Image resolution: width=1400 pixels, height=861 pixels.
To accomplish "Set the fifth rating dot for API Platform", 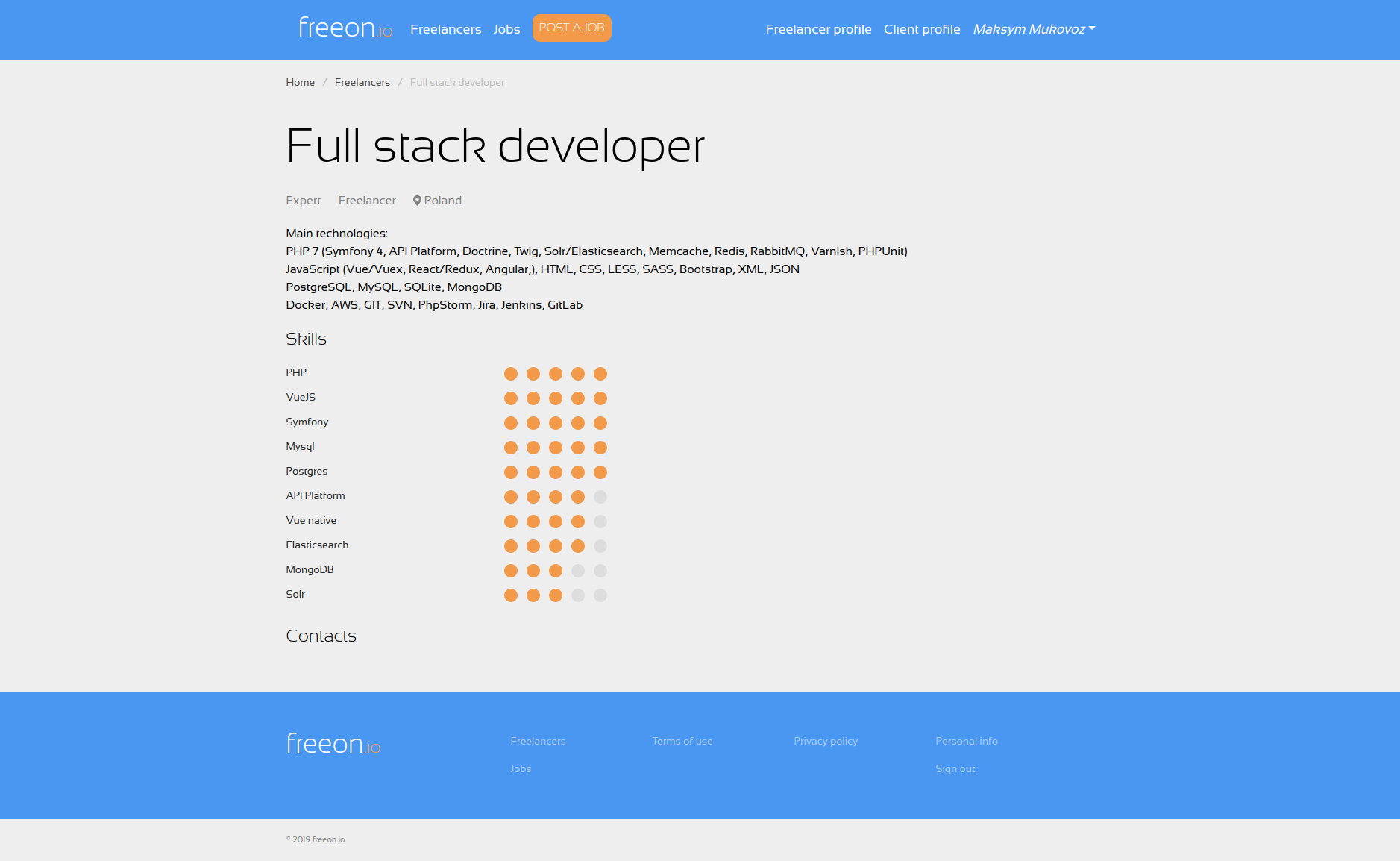I will 600,497.
